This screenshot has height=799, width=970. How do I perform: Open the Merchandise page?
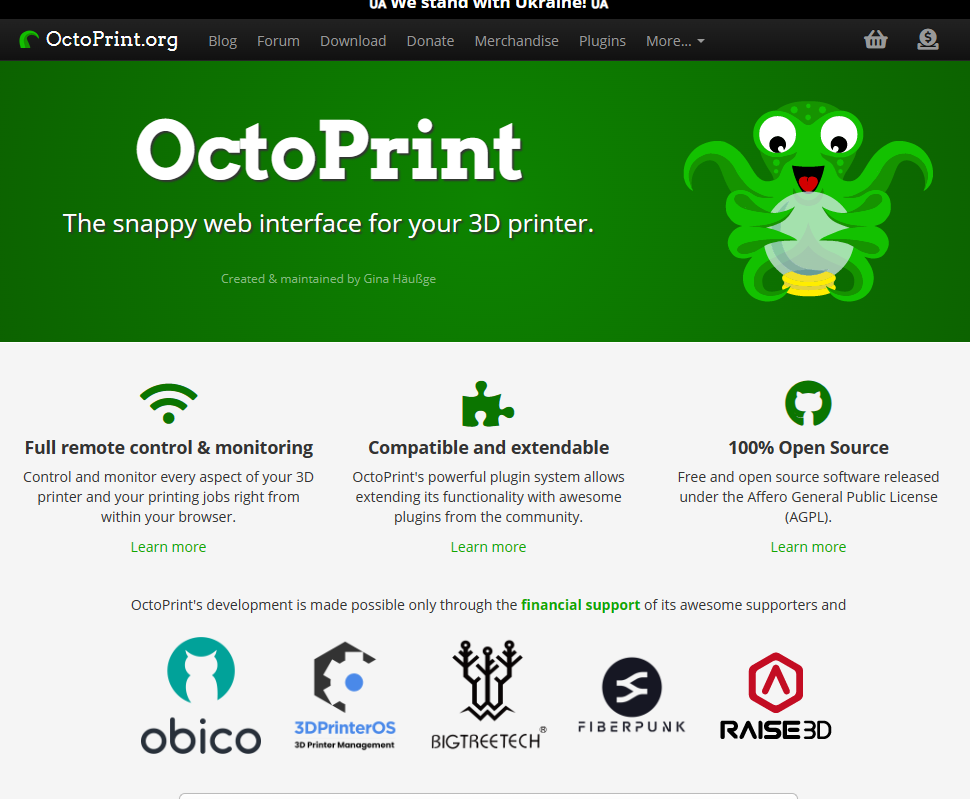(x=517, y=41)
